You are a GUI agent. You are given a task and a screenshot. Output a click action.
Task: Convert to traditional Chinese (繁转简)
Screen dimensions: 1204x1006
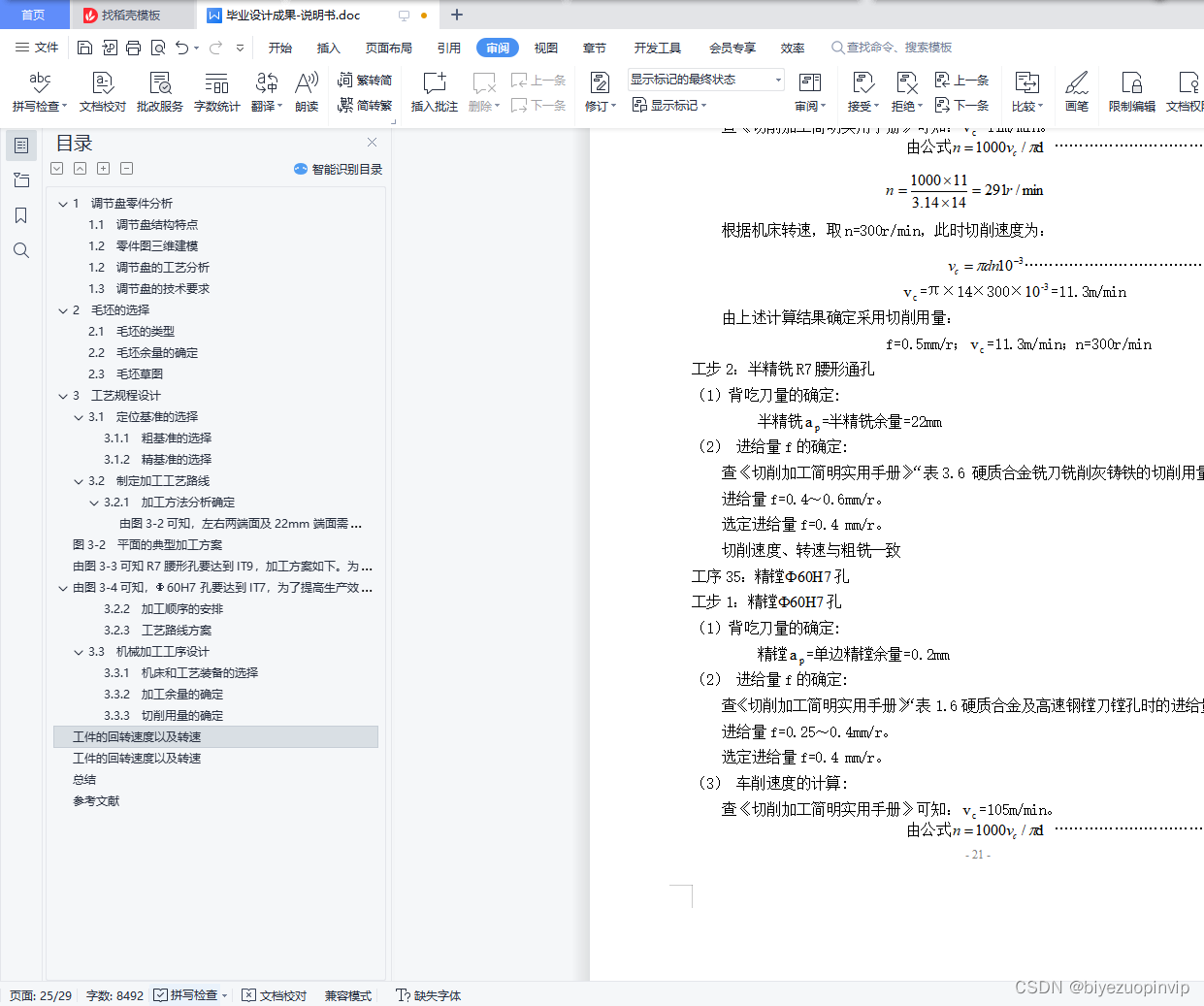point(365,81)
